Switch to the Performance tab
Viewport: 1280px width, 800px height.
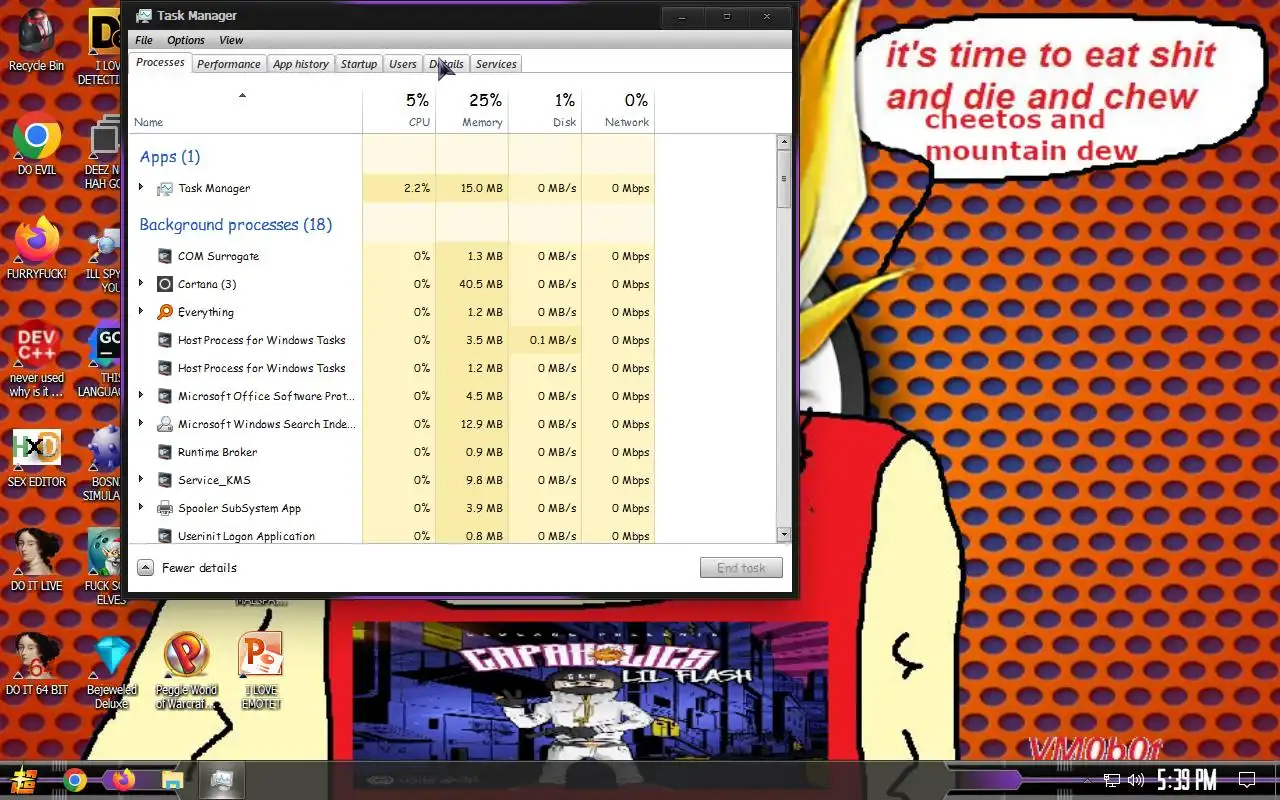point(228,64)
